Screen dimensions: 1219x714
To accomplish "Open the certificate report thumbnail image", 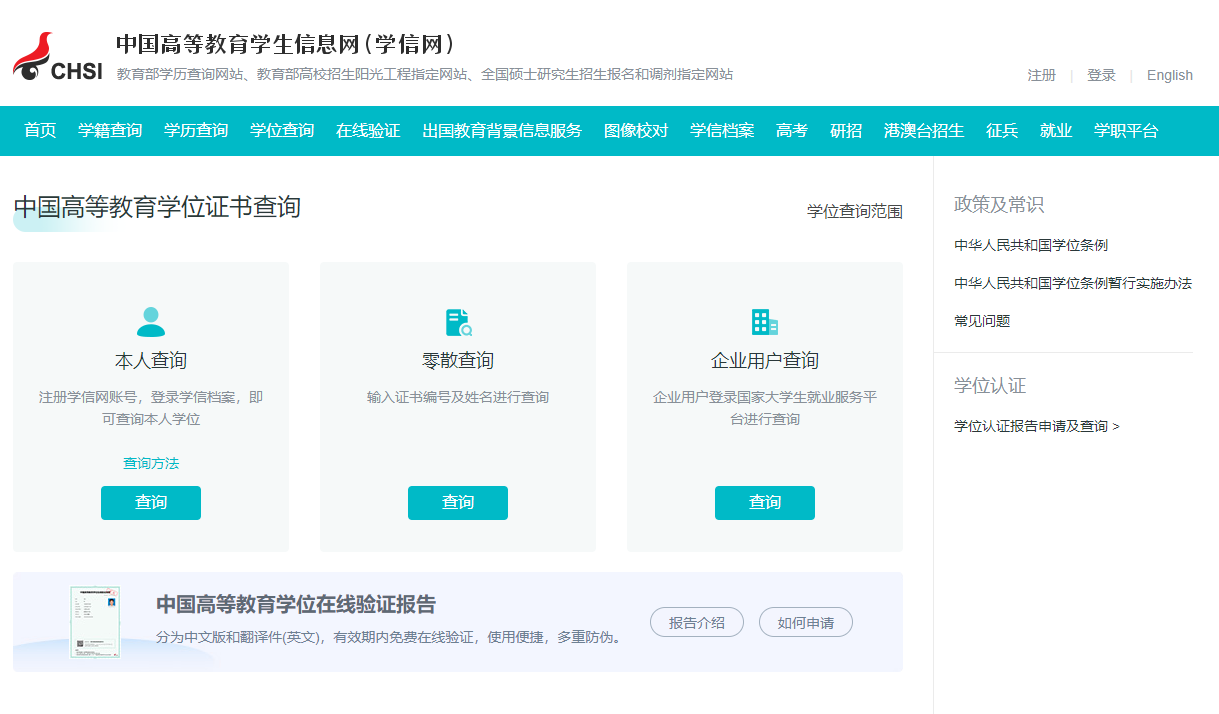I will tap(95, 622).
